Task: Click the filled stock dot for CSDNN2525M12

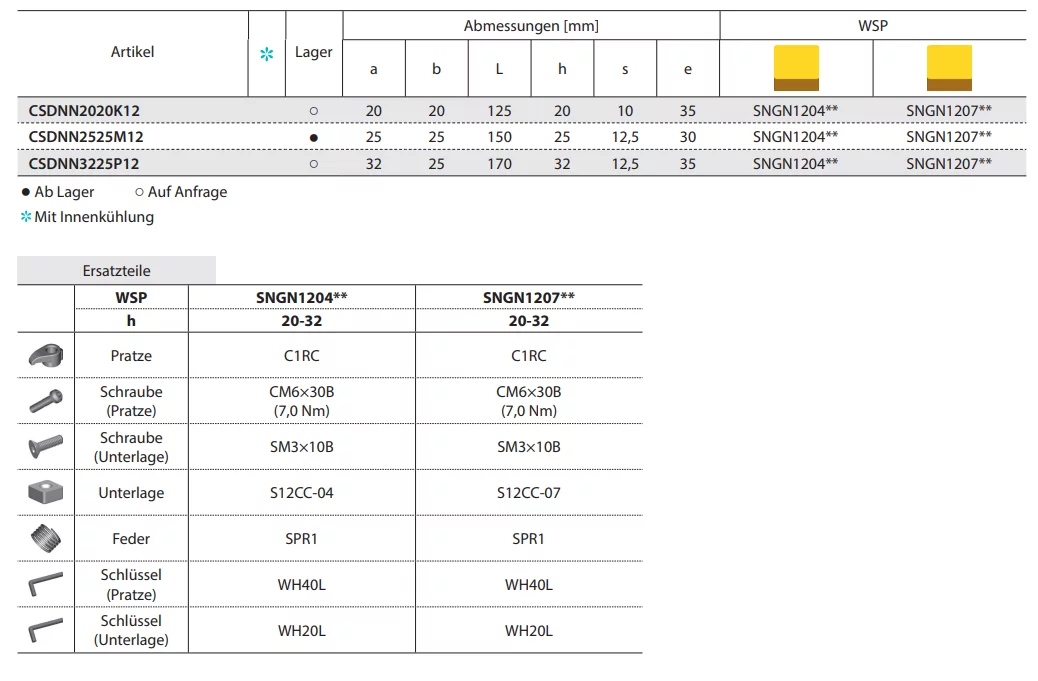Action: (313, 137)
